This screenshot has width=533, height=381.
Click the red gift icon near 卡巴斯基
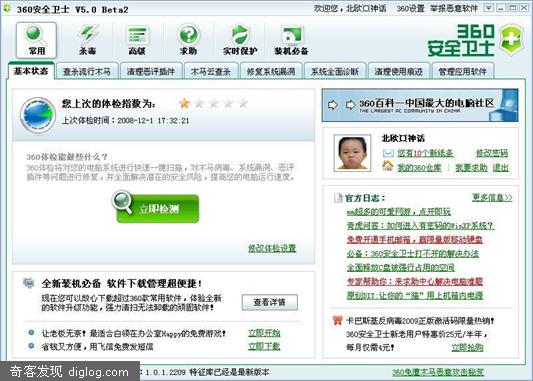pyautogui.click(x=337, y=320)
